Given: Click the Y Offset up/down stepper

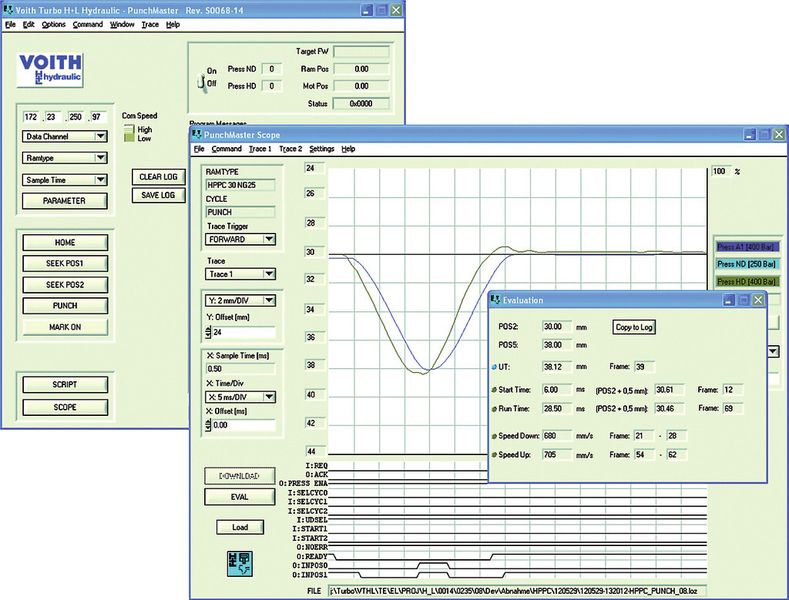Looking at the screenshot, I should (208, 332).
